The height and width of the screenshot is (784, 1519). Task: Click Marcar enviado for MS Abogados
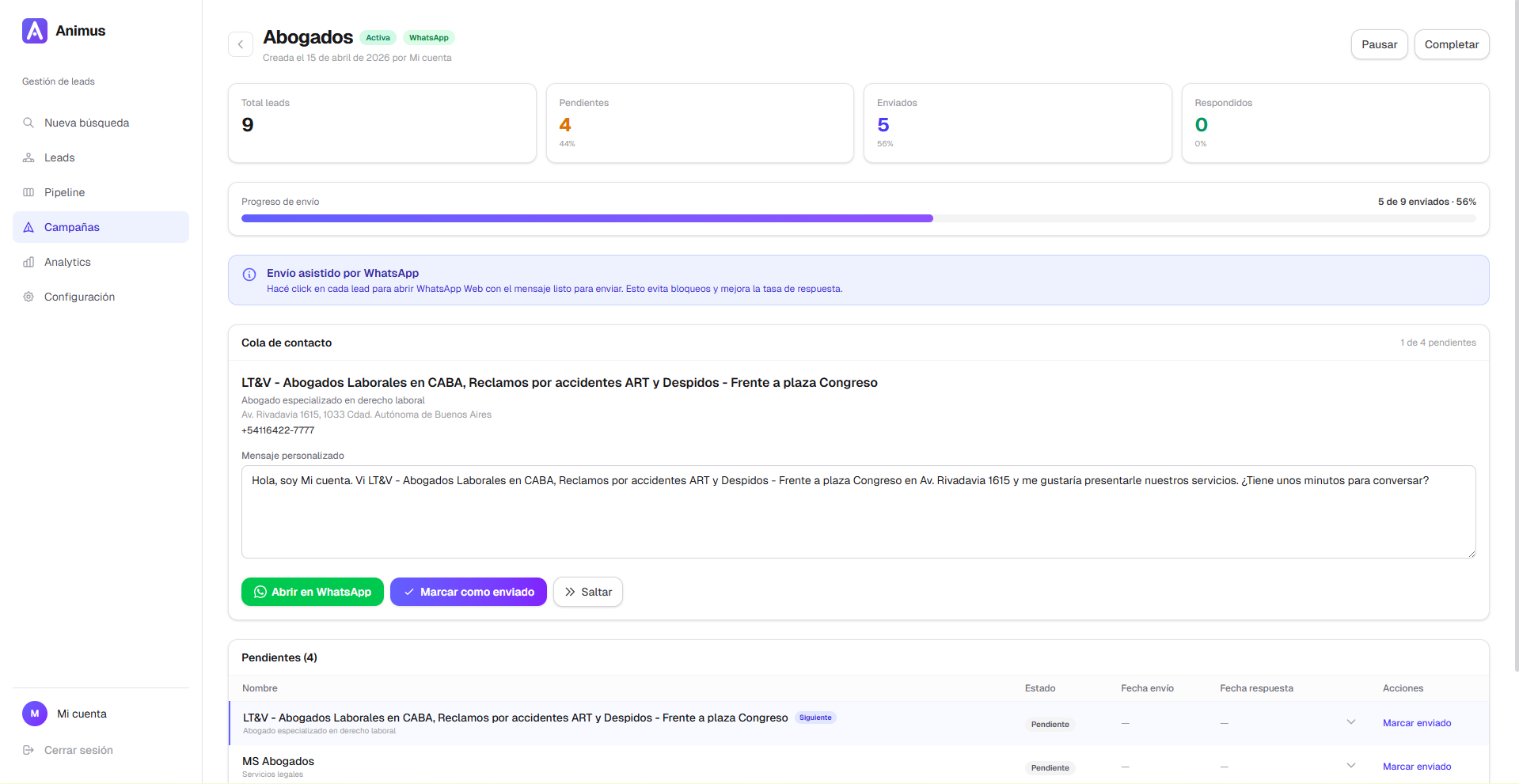[x=1416, y=767]
